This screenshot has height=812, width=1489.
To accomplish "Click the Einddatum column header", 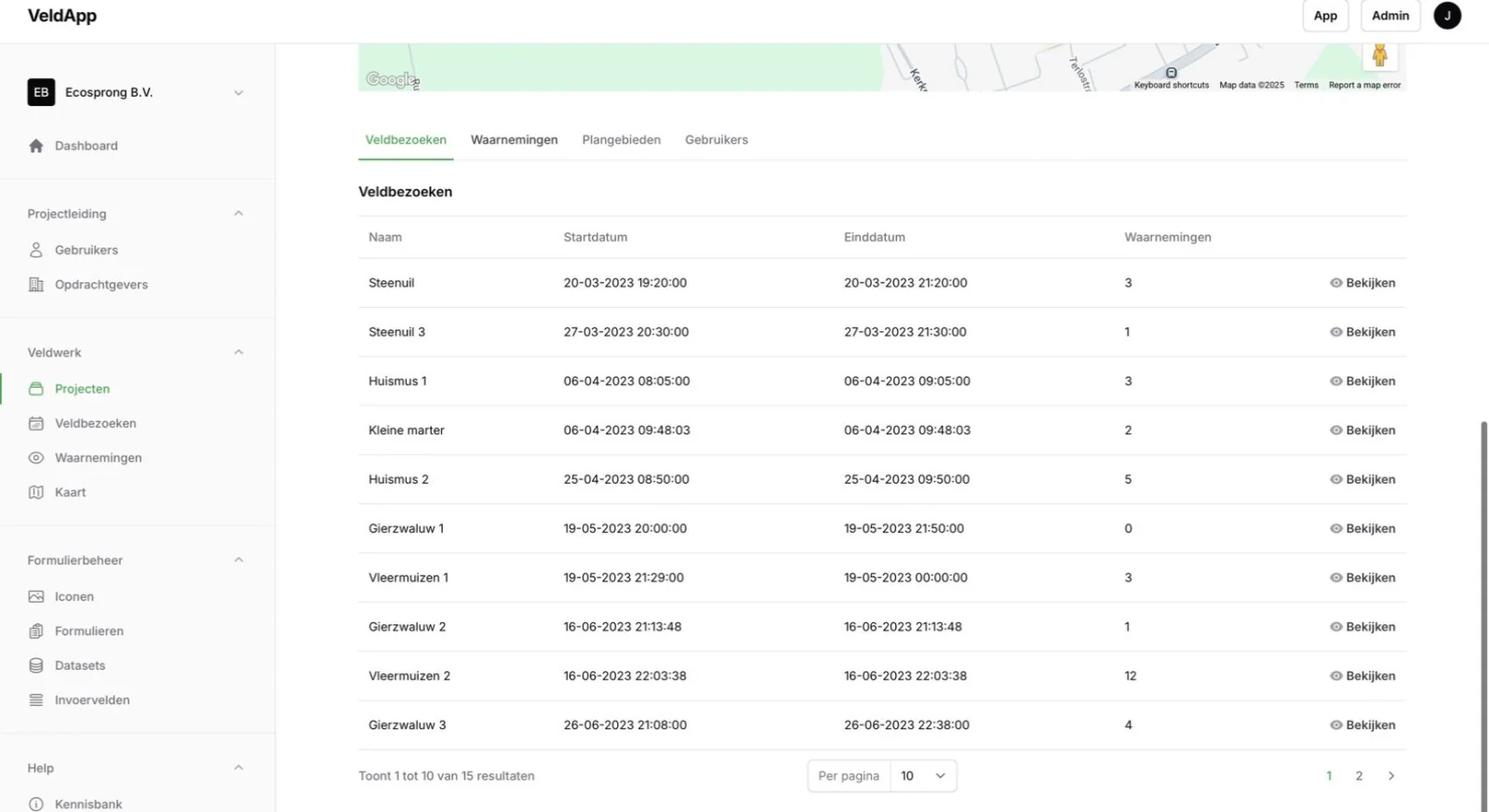I will point(875,237).
